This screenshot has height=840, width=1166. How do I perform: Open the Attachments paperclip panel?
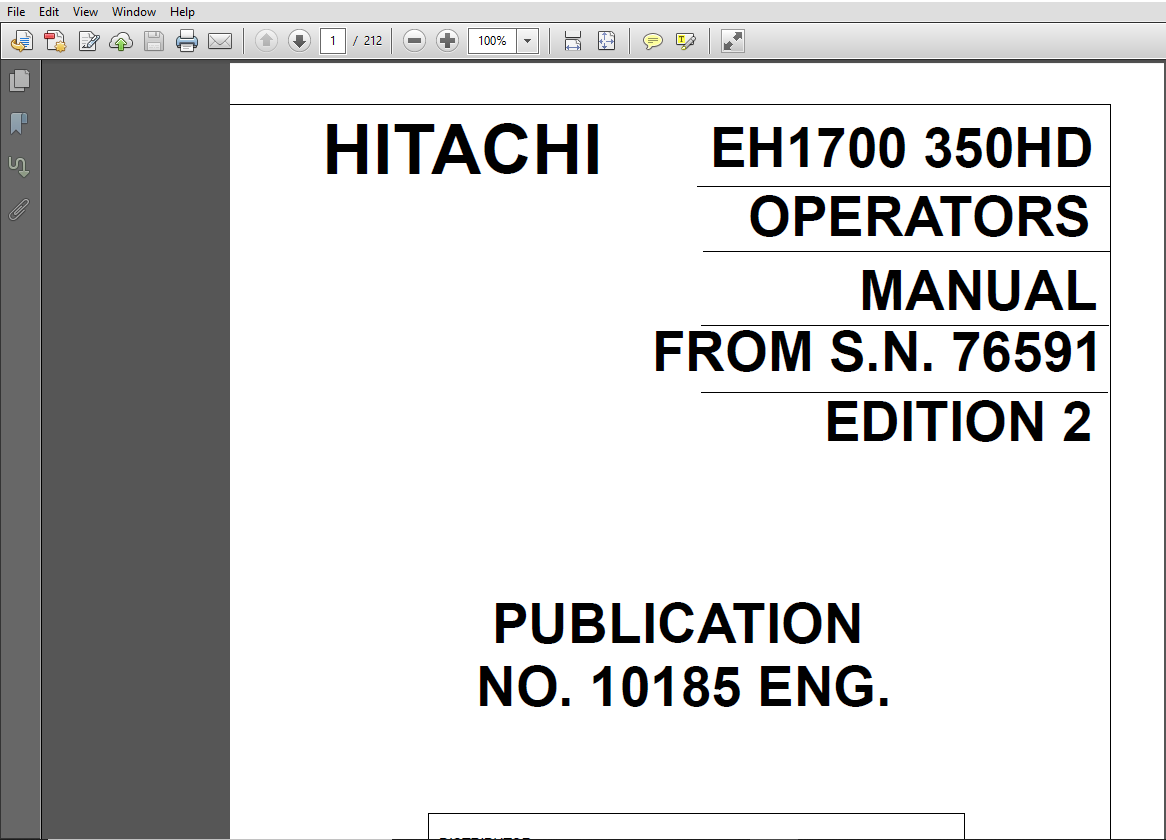19,210
